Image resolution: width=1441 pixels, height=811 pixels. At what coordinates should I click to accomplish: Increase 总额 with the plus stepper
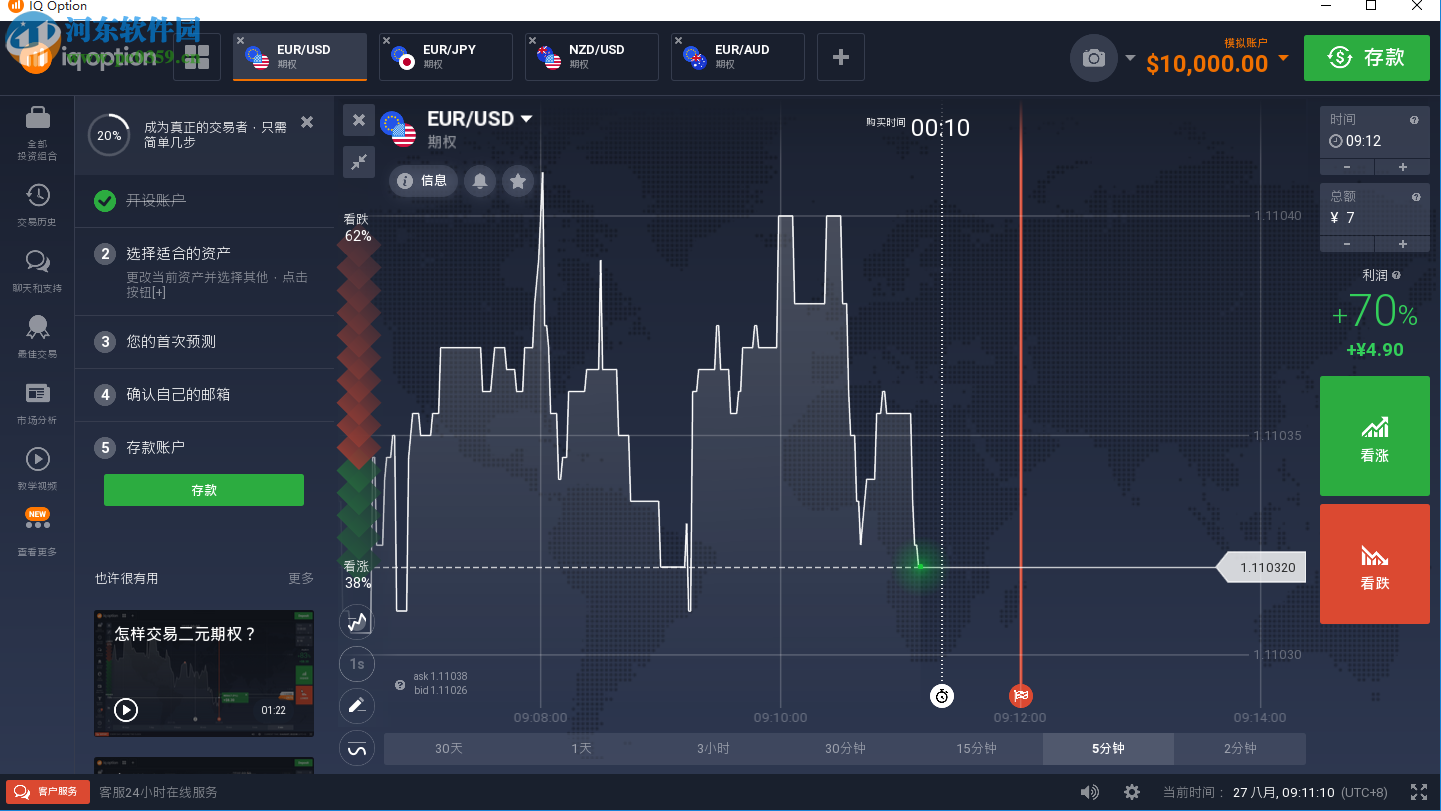tap(1403, 243)
